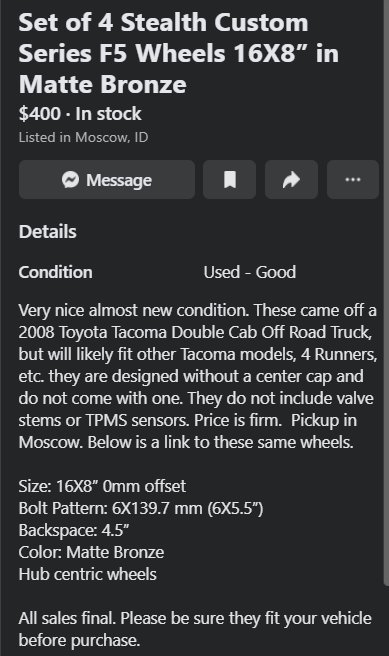
Task: Click the Messenger icon inside Message button
Action: pyautogui.click(x=70, y=180)
